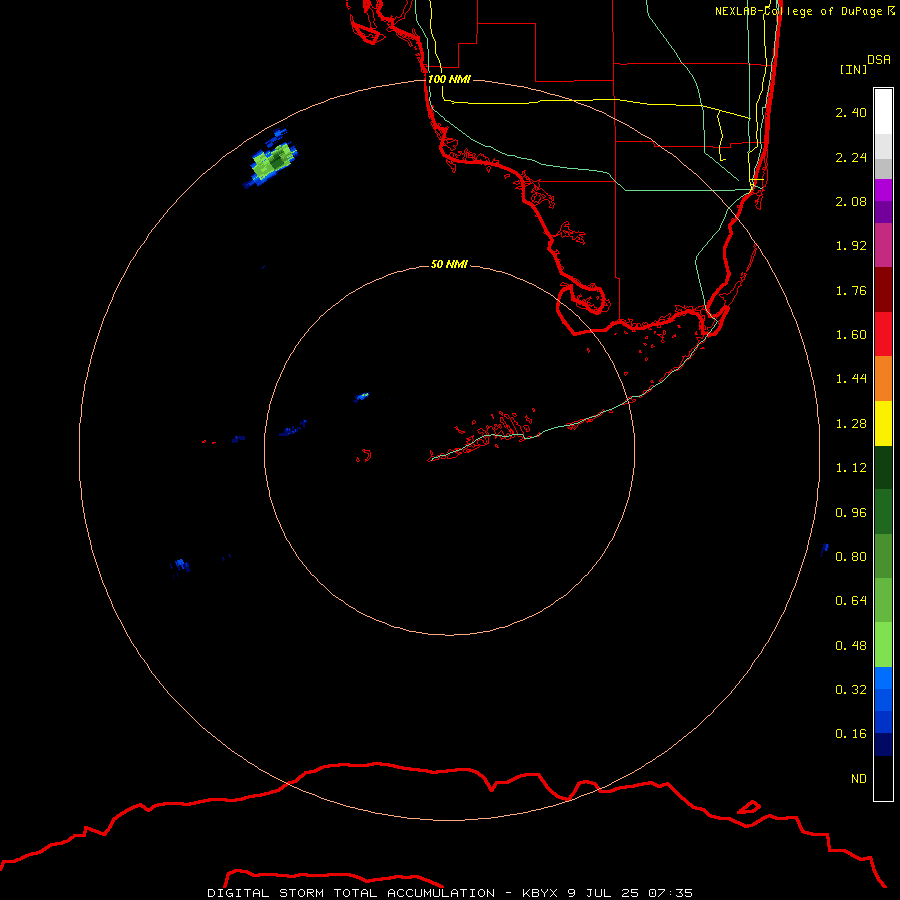Image resolution: width=900 pixels, height=900 pixels.
Task: Click the '1.60' legend value
Action: pos(851,335)
